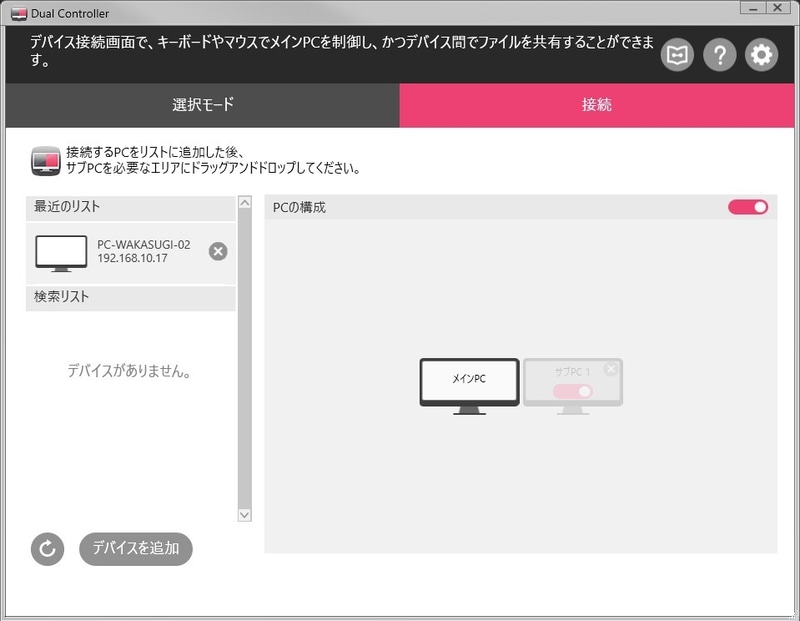Click the dual monitor instruction icon
Viewport: 800px width, 621px height.
[46, 161]
